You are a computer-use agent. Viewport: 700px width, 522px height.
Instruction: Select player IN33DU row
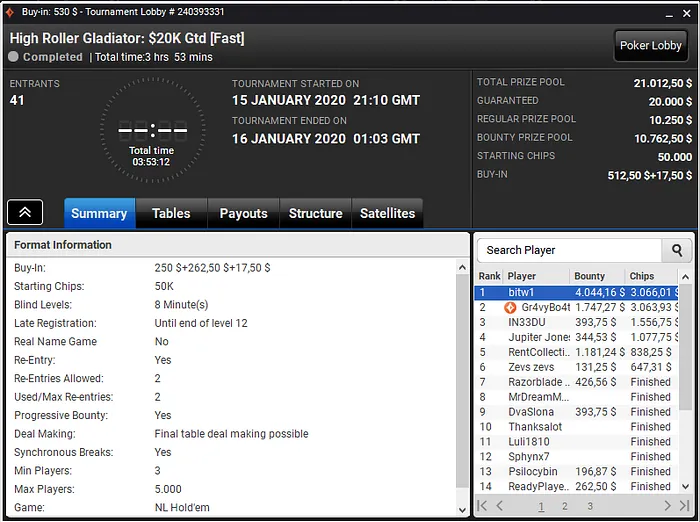pyautogui.click(x=577, y=322)
